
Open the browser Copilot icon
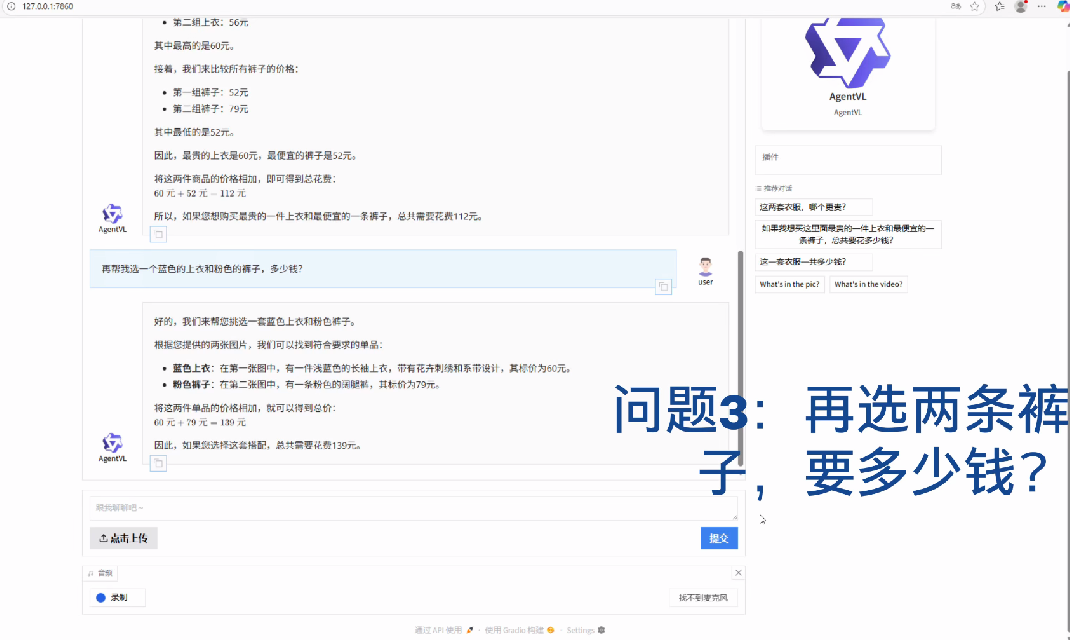click(1062, 6)
